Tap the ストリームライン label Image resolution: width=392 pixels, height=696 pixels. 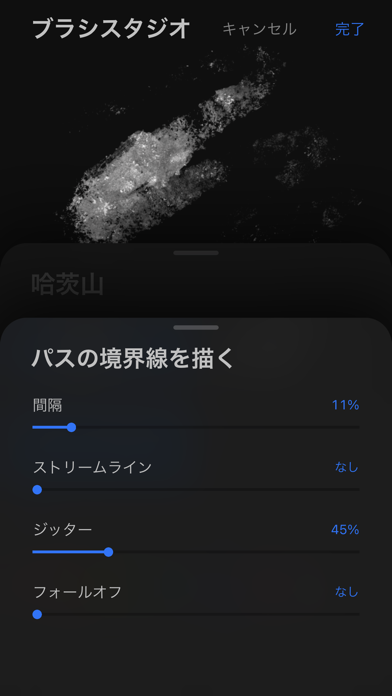[x=93, y=467]
